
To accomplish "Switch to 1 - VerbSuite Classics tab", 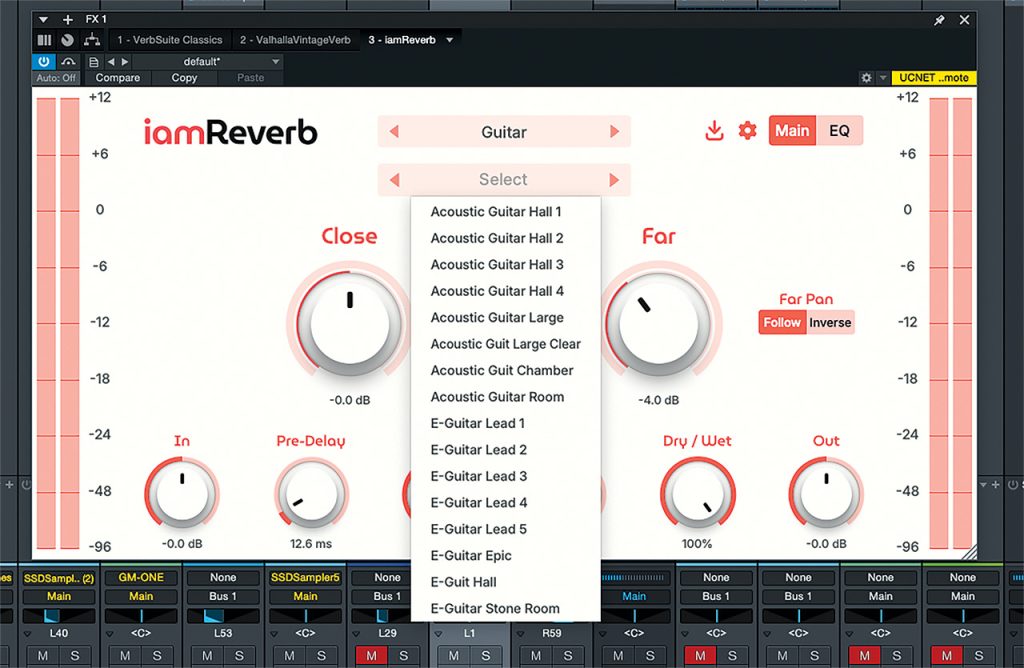I will [170, 40].
